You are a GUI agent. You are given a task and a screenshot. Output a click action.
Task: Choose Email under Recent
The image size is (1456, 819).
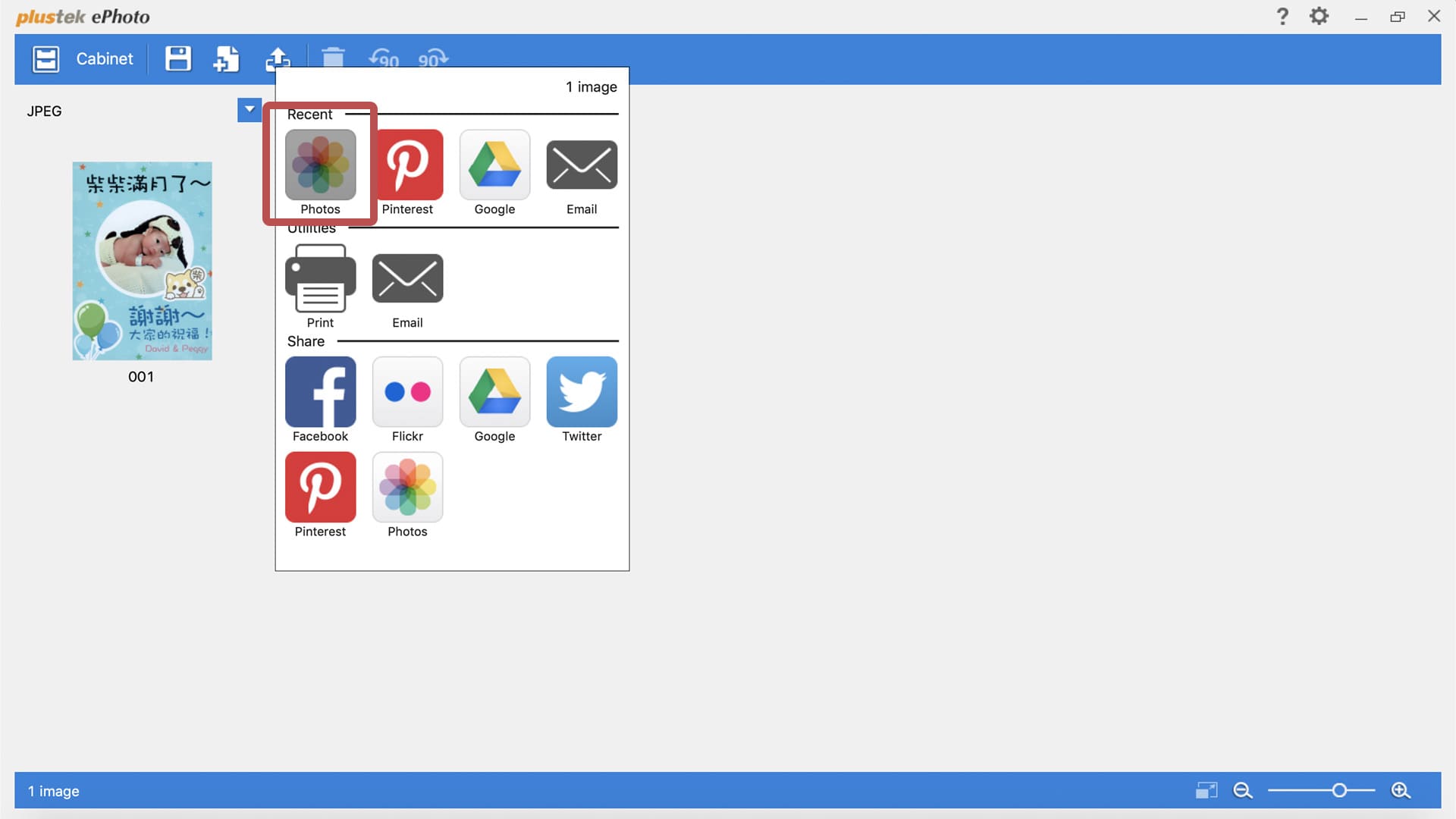click(582, 176)
